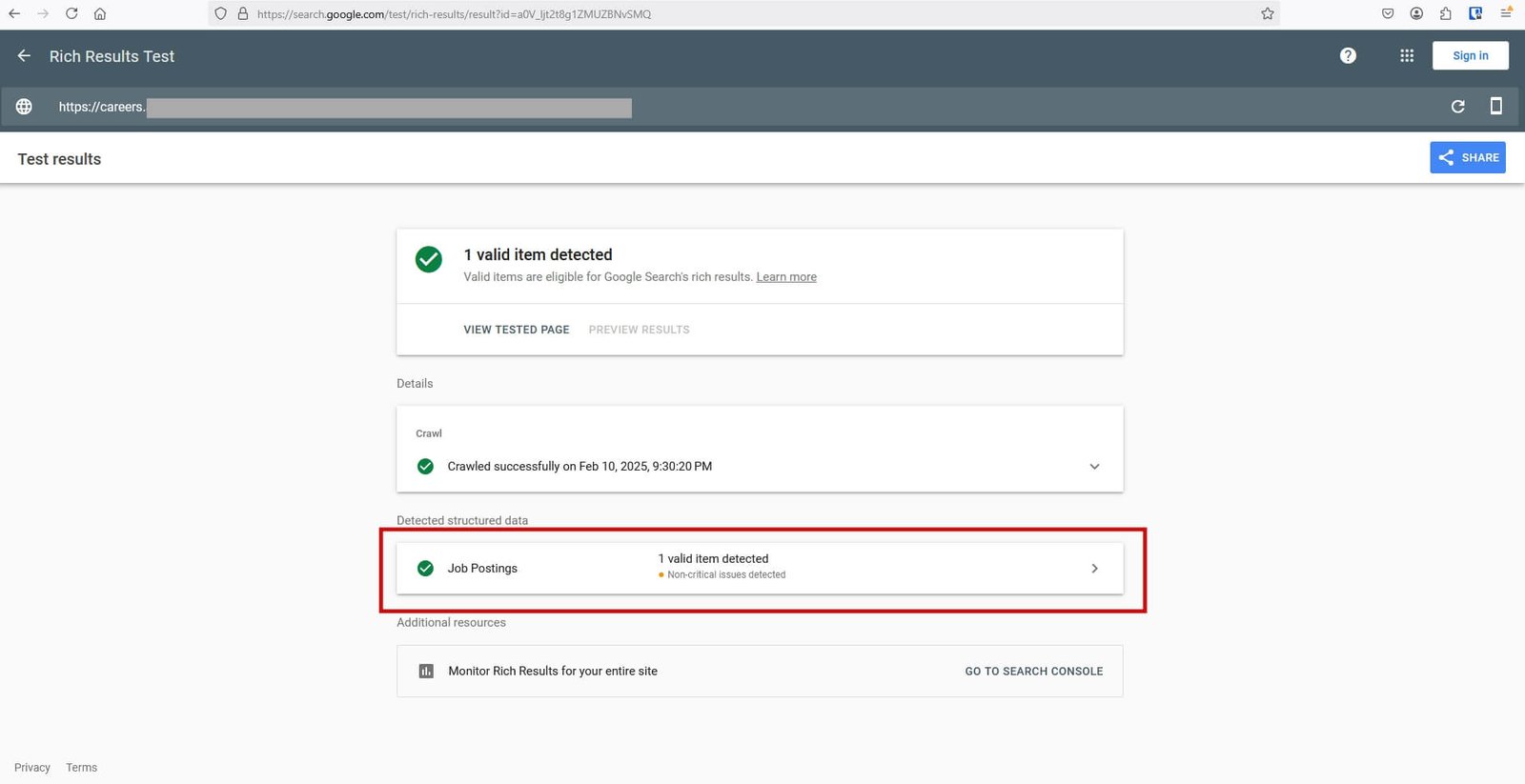The width and height of the screenshot is (1525, 784).
Task: Open the Terms link
Action: click(82, 768)
